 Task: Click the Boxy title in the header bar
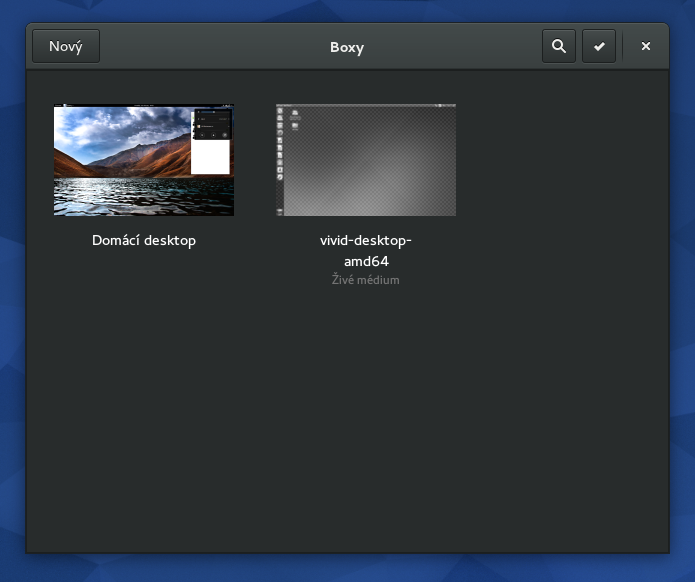pyautogui.click(x=347, y=47)
